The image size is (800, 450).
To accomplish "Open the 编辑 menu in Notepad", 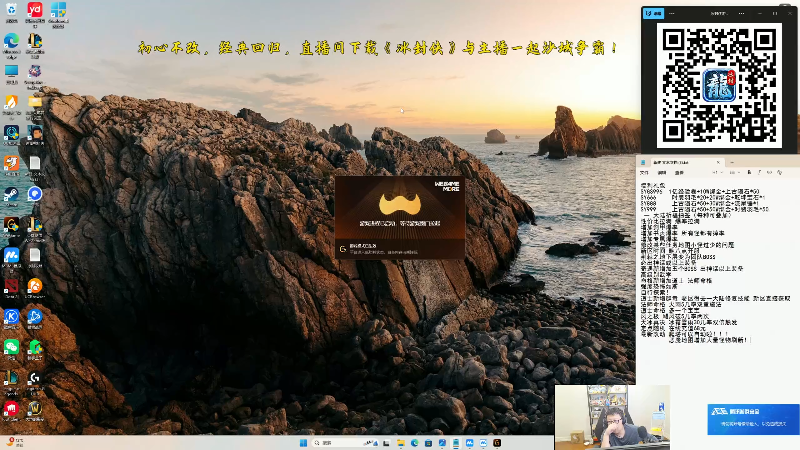I will [x=662, y=173].
